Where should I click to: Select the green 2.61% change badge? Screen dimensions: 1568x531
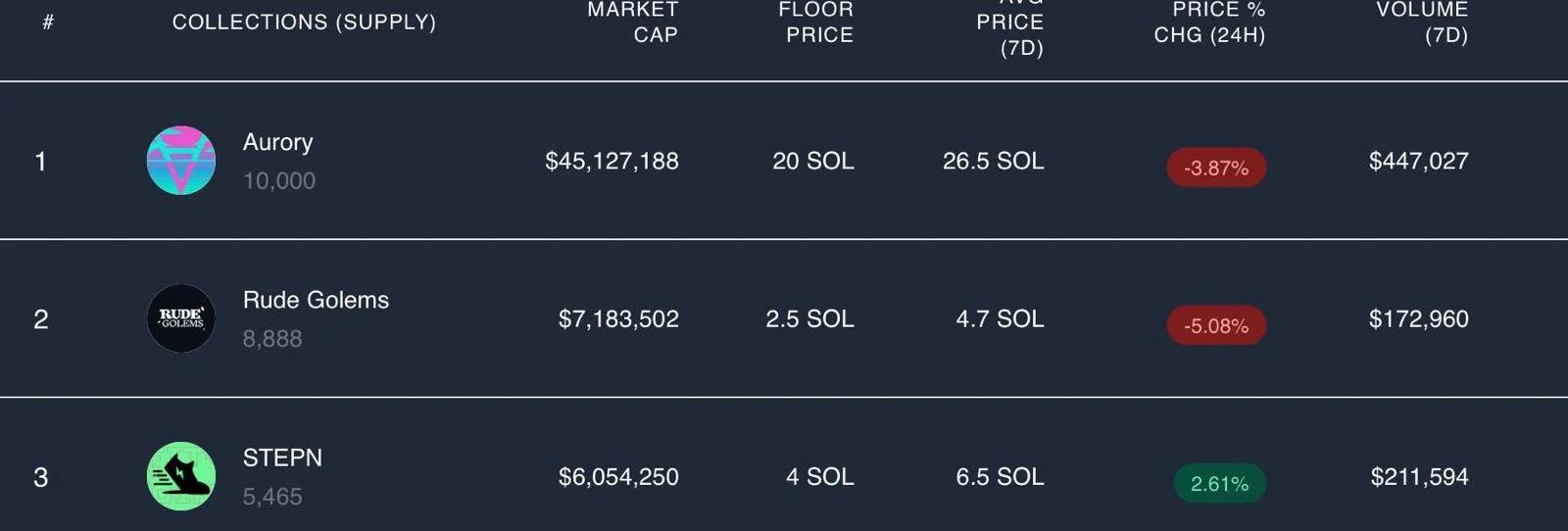pos(1220,483)
